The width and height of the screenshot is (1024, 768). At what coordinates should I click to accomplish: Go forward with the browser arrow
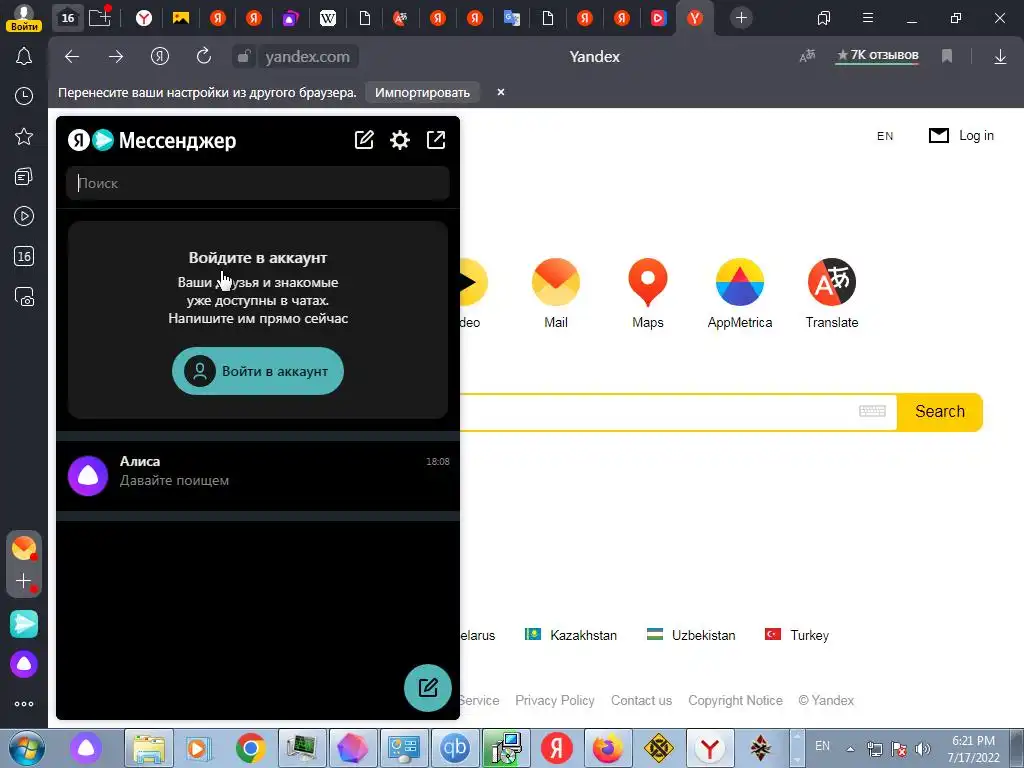(116, 57)
